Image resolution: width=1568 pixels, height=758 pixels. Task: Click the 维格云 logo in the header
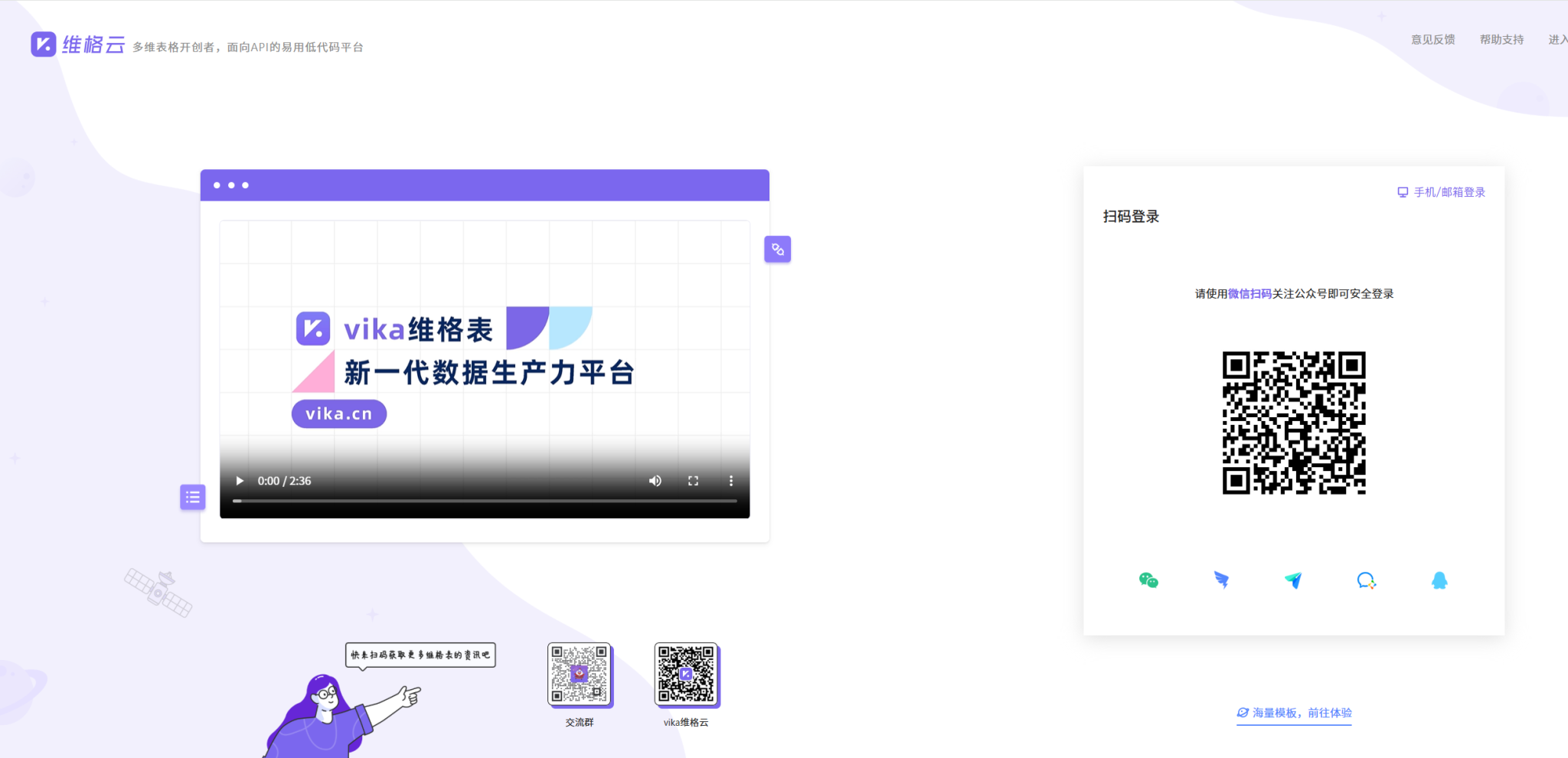(x=78, y=44)
